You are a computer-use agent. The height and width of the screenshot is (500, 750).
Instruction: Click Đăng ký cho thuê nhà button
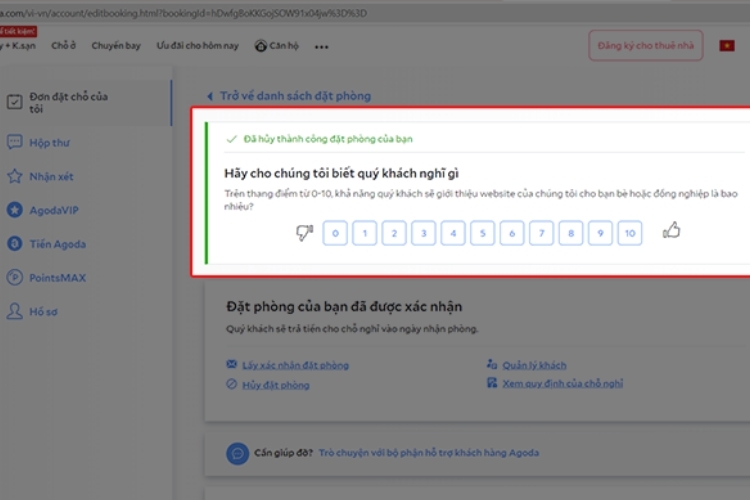pyautogui.click(x=646, y=45)
